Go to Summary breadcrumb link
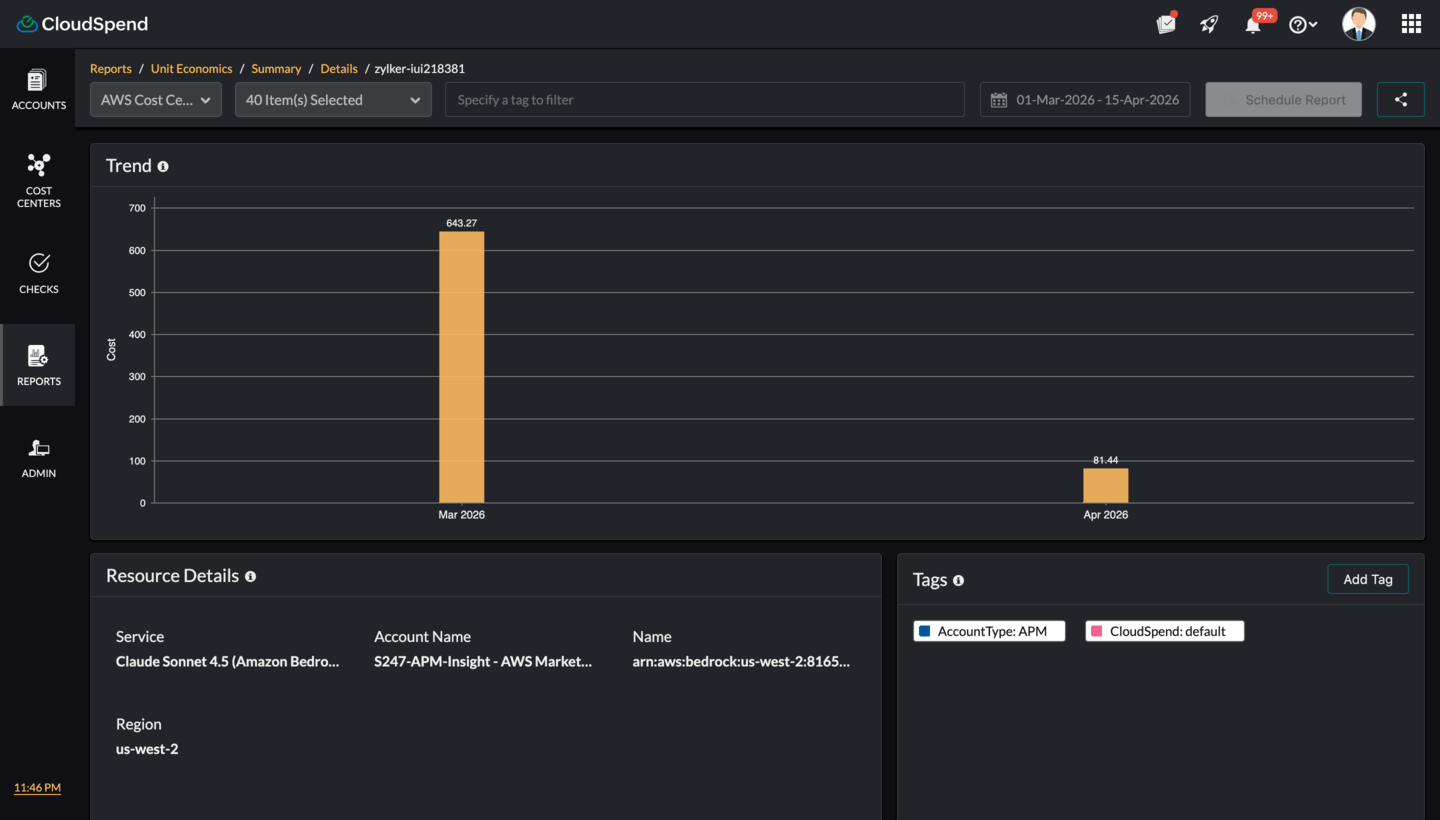 pos(276,69)
